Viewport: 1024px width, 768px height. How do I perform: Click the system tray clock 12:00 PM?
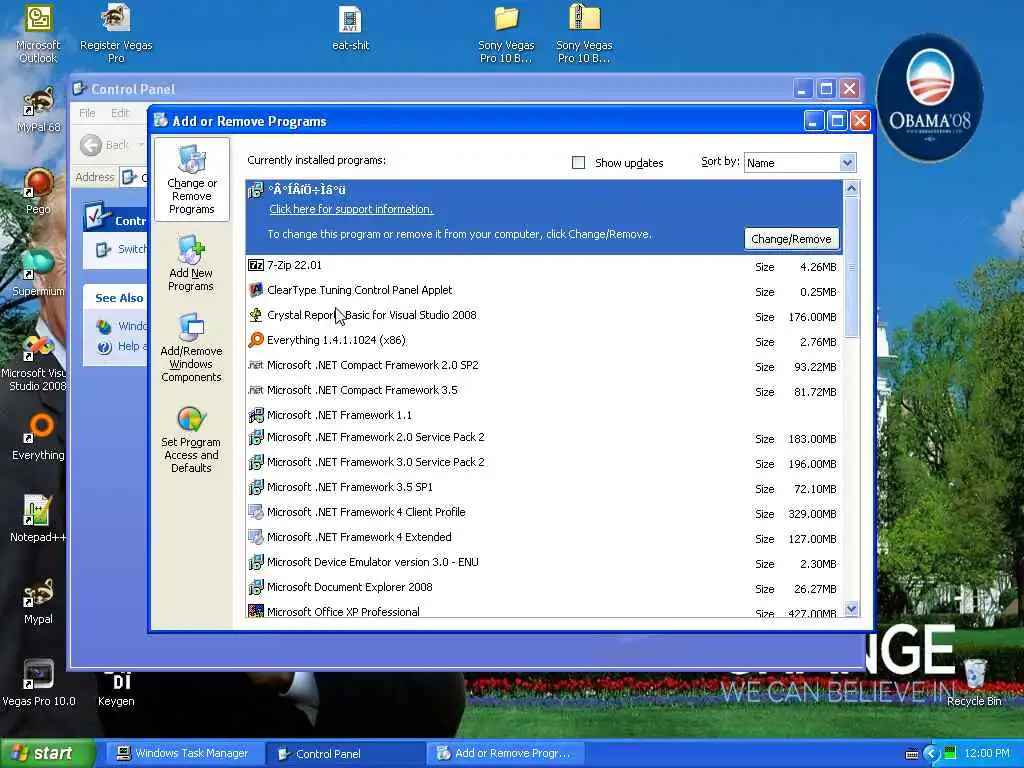tap(987, 754)
